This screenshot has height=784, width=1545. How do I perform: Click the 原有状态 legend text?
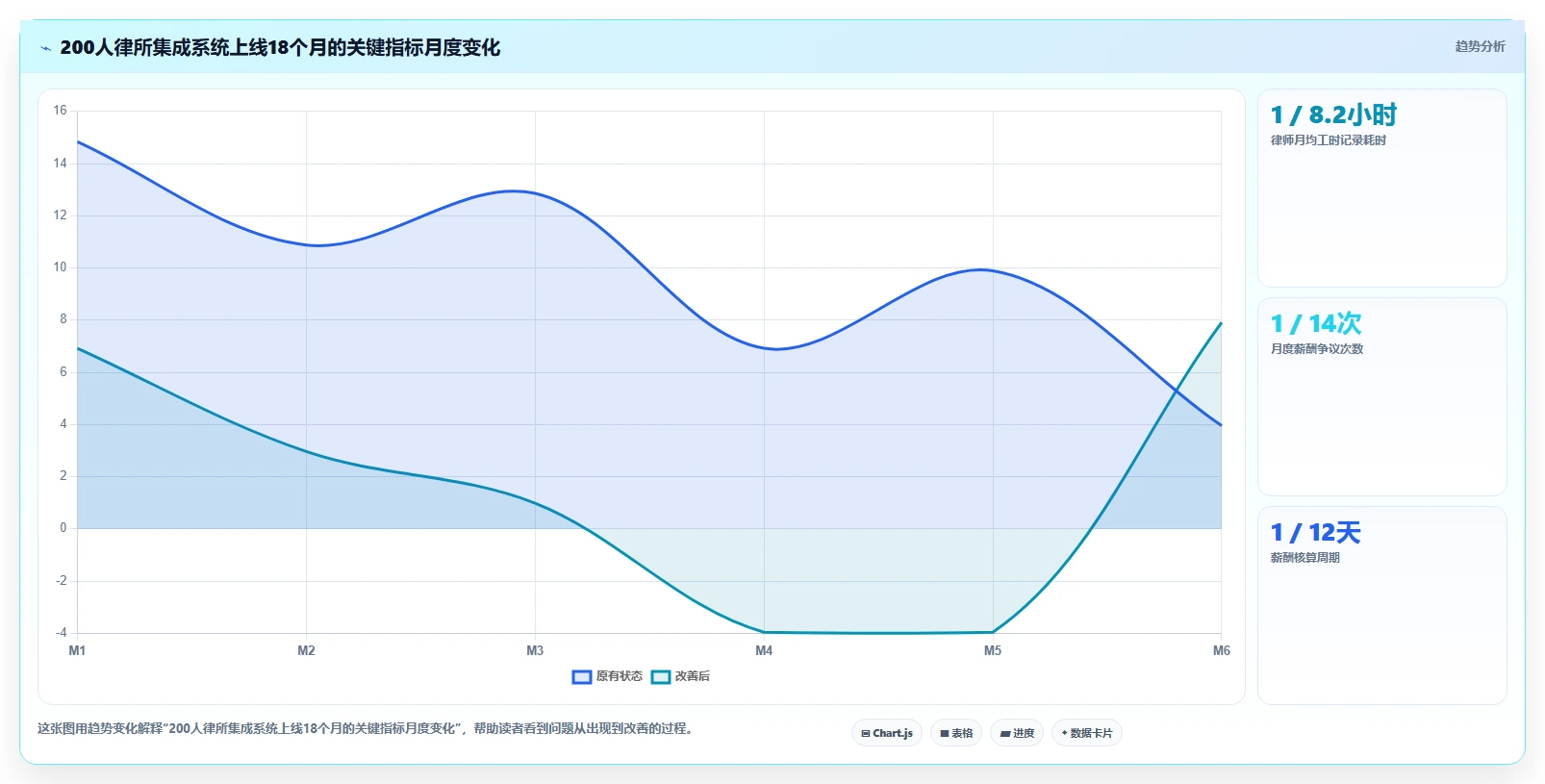[620, 676]
